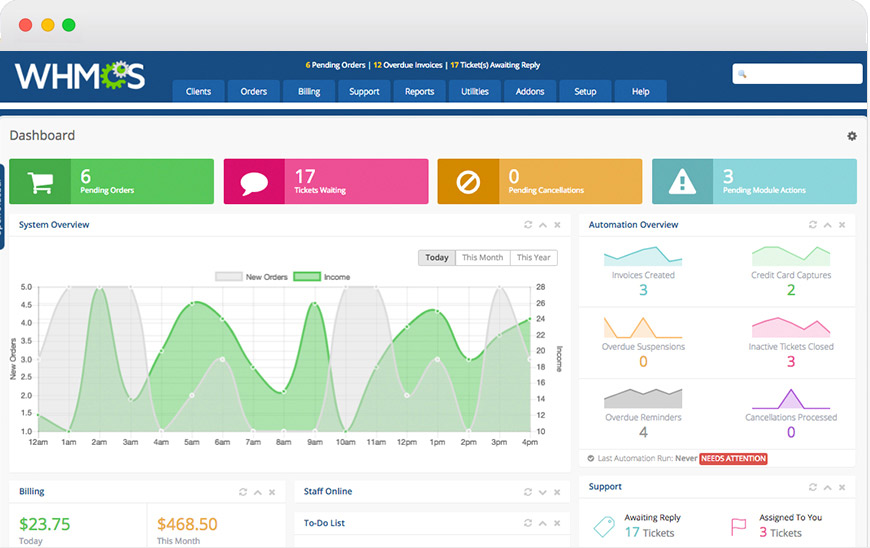Click the $468.50 This Month value
Viewport: 870px width, 548px height.
click(187, 524)
